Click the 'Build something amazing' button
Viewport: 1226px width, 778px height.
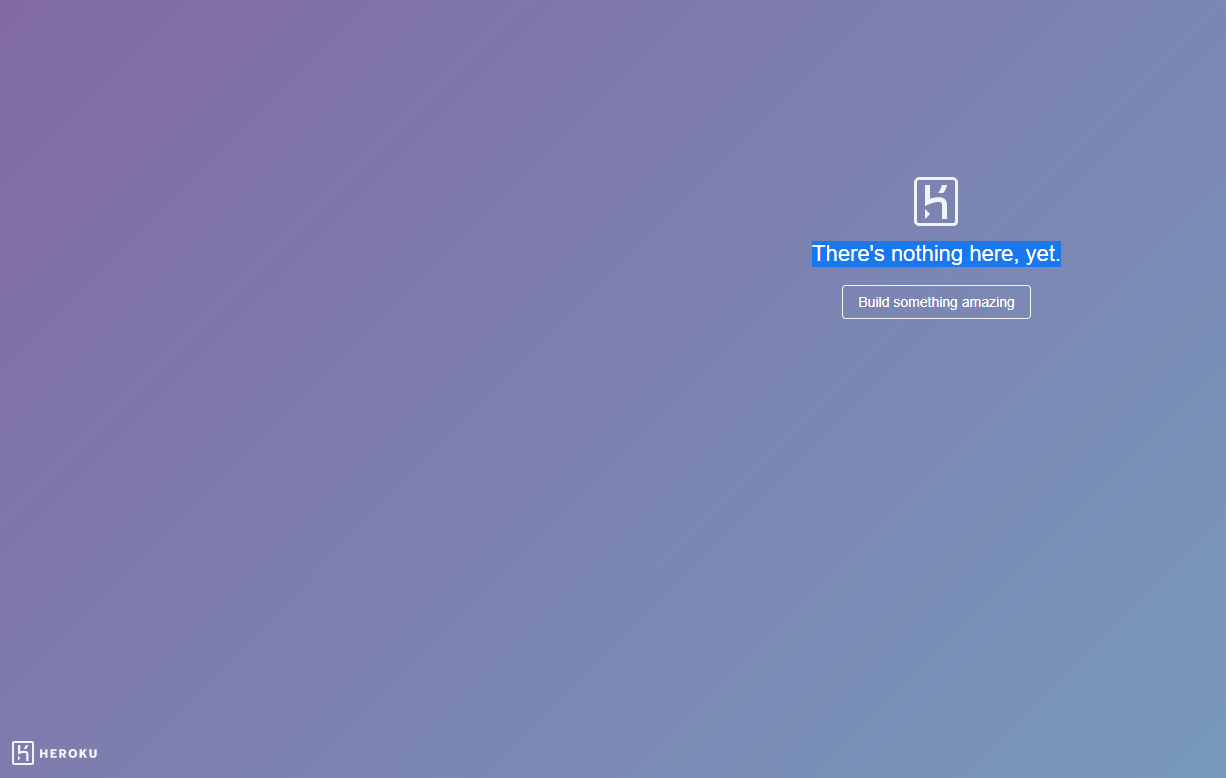coord(936,302)
